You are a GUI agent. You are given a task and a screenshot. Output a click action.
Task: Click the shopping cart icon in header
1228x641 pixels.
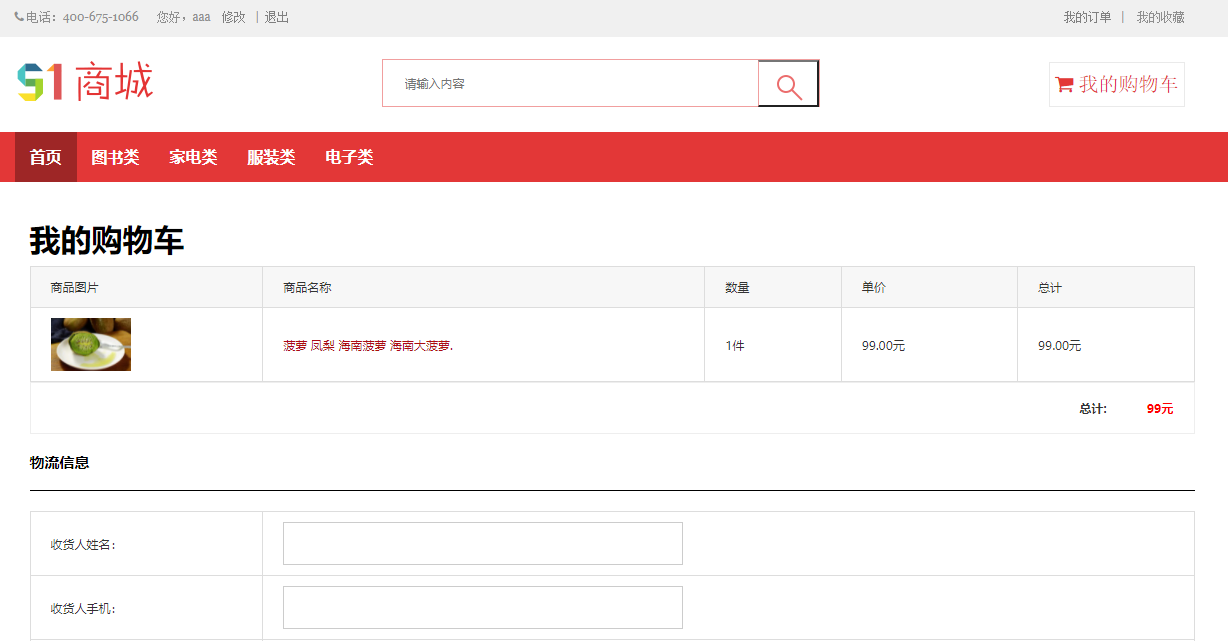pyautogui.click(x=1064, y=84)
